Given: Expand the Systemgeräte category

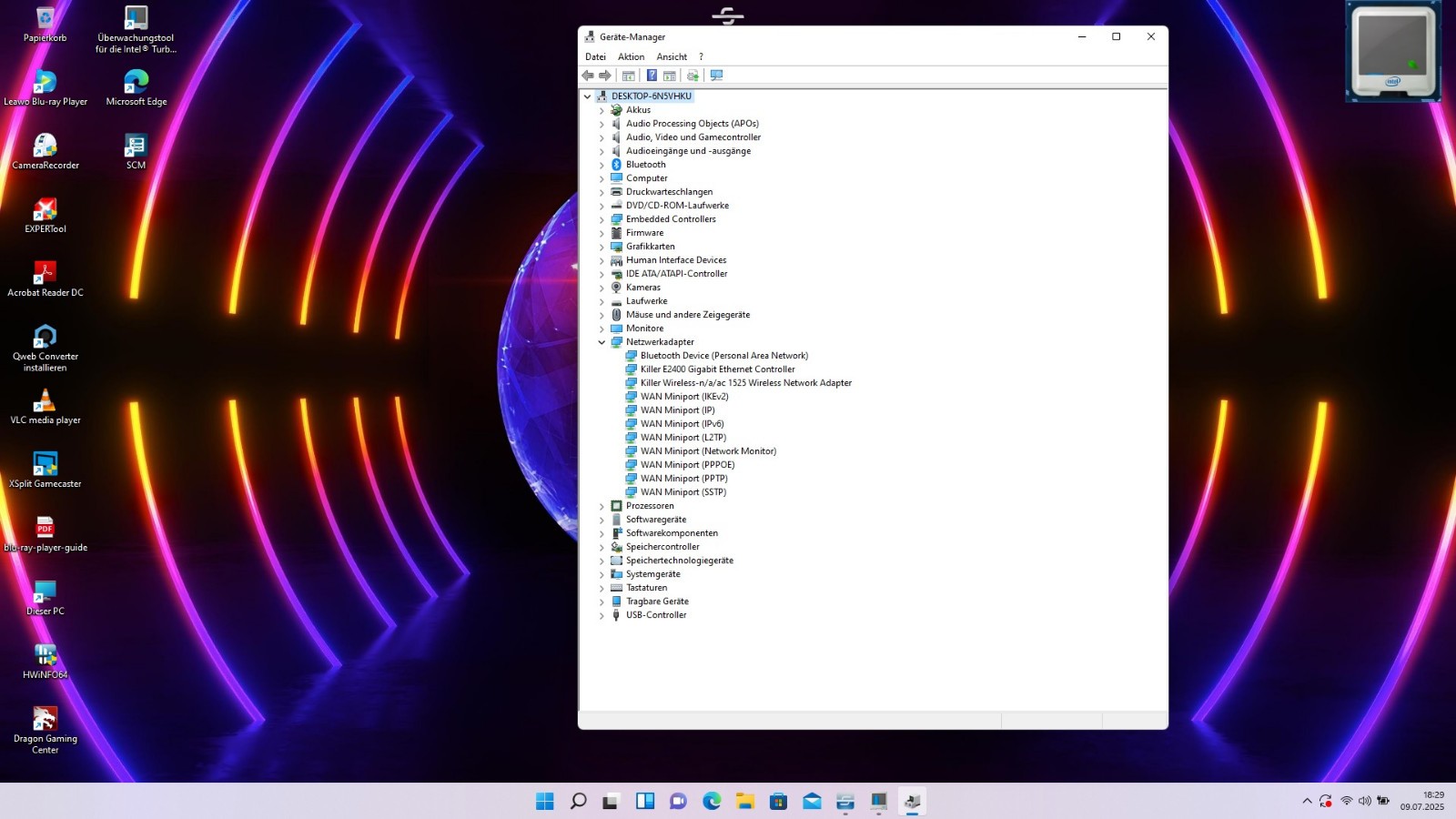Looking at the screenshot, I should pyautogui.click(x=602, y=574).
